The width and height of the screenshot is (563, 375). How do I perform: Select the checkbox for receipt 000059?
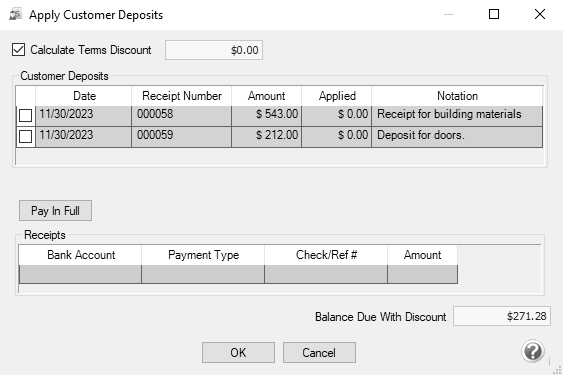tap(25, 136)
